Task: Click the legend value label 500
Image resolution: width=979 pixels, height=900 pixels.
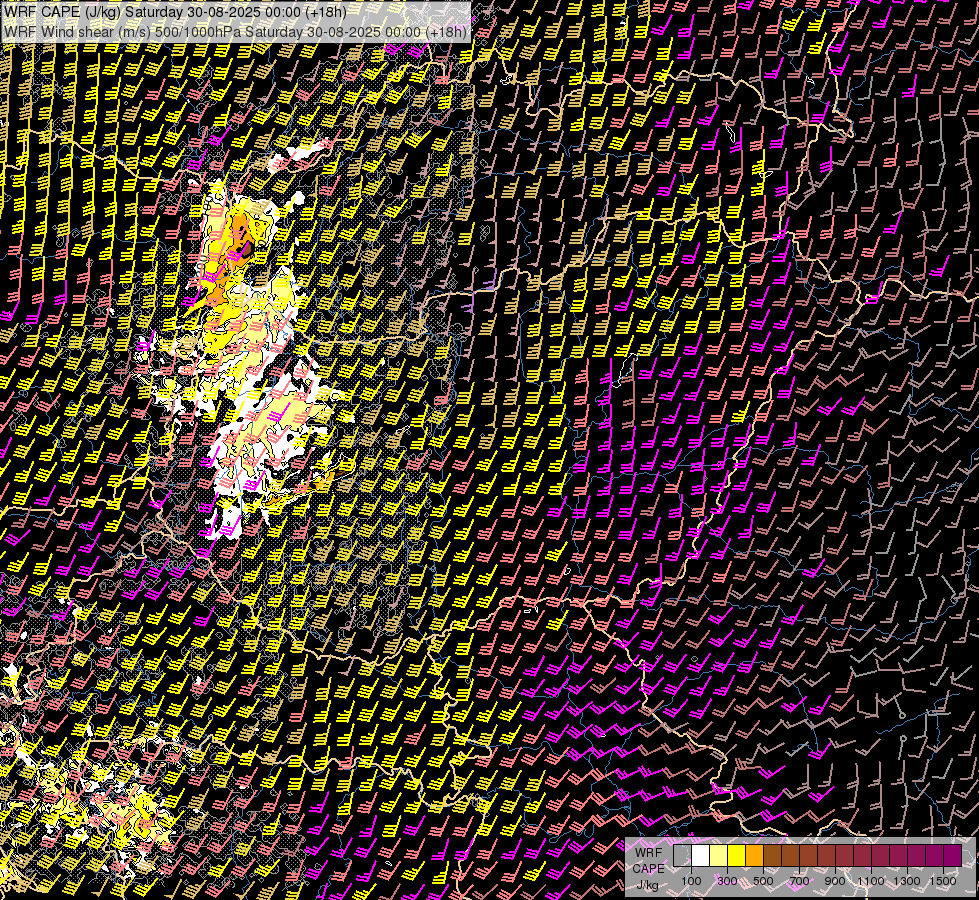Action: pos(763,881)
